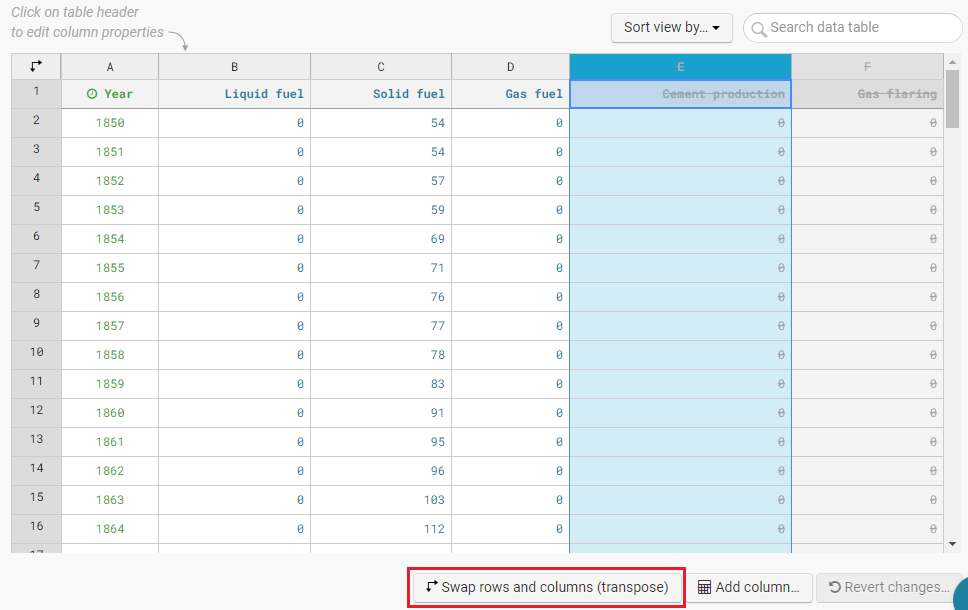Click the transpose icon in table corner
Image resolution: width=968 pixels, height=610 pixels.
(x=36, y=66)
